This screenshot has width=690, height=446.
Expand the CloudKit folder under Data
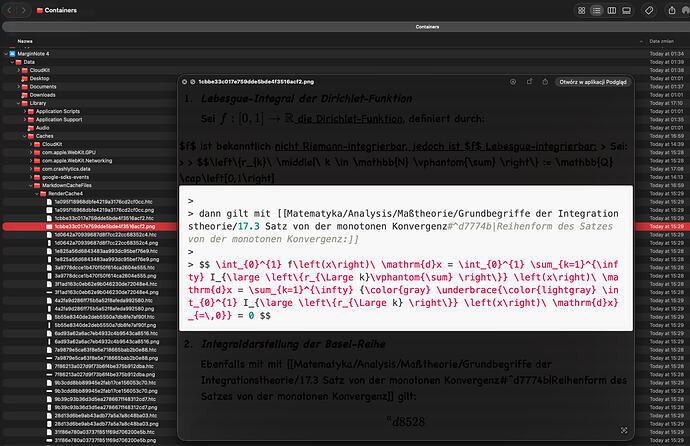point(18,70)
